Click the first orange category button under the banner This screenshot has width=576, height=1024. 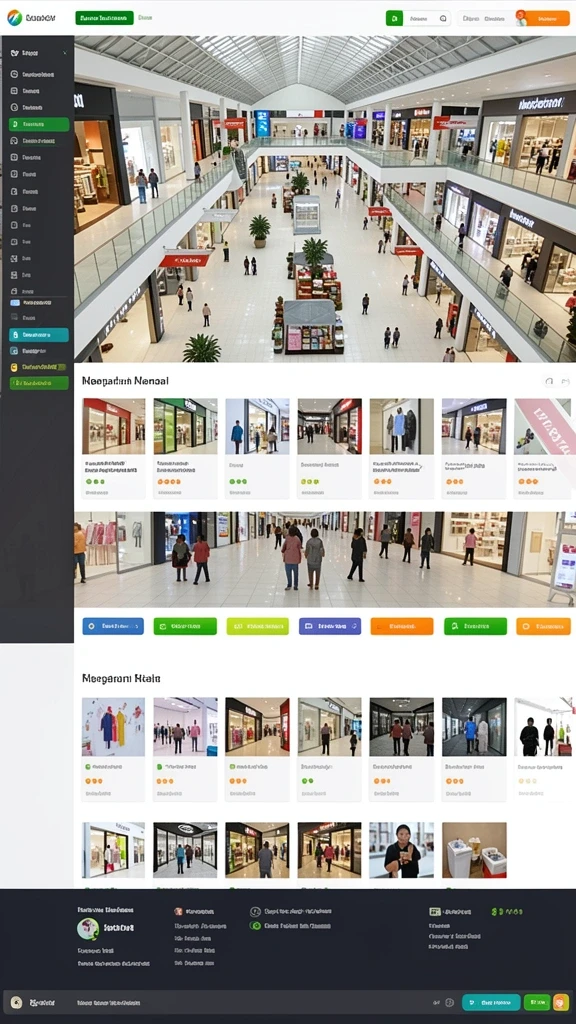click(402, 626)
